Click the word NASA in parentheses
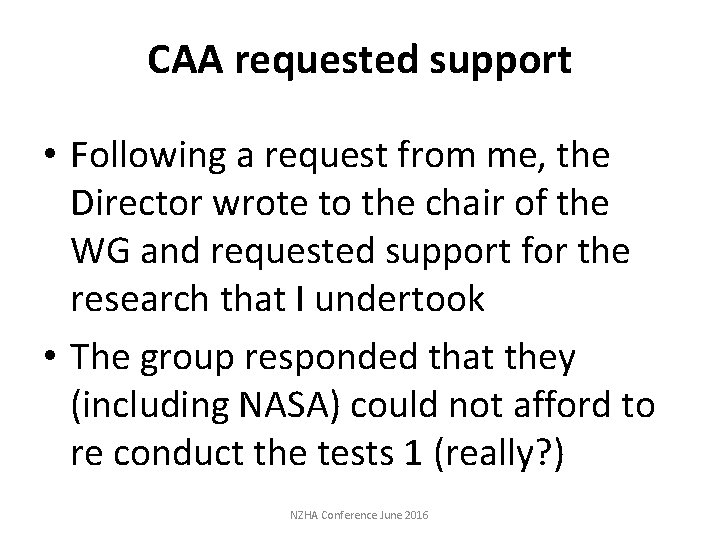 tap(284, 405)
